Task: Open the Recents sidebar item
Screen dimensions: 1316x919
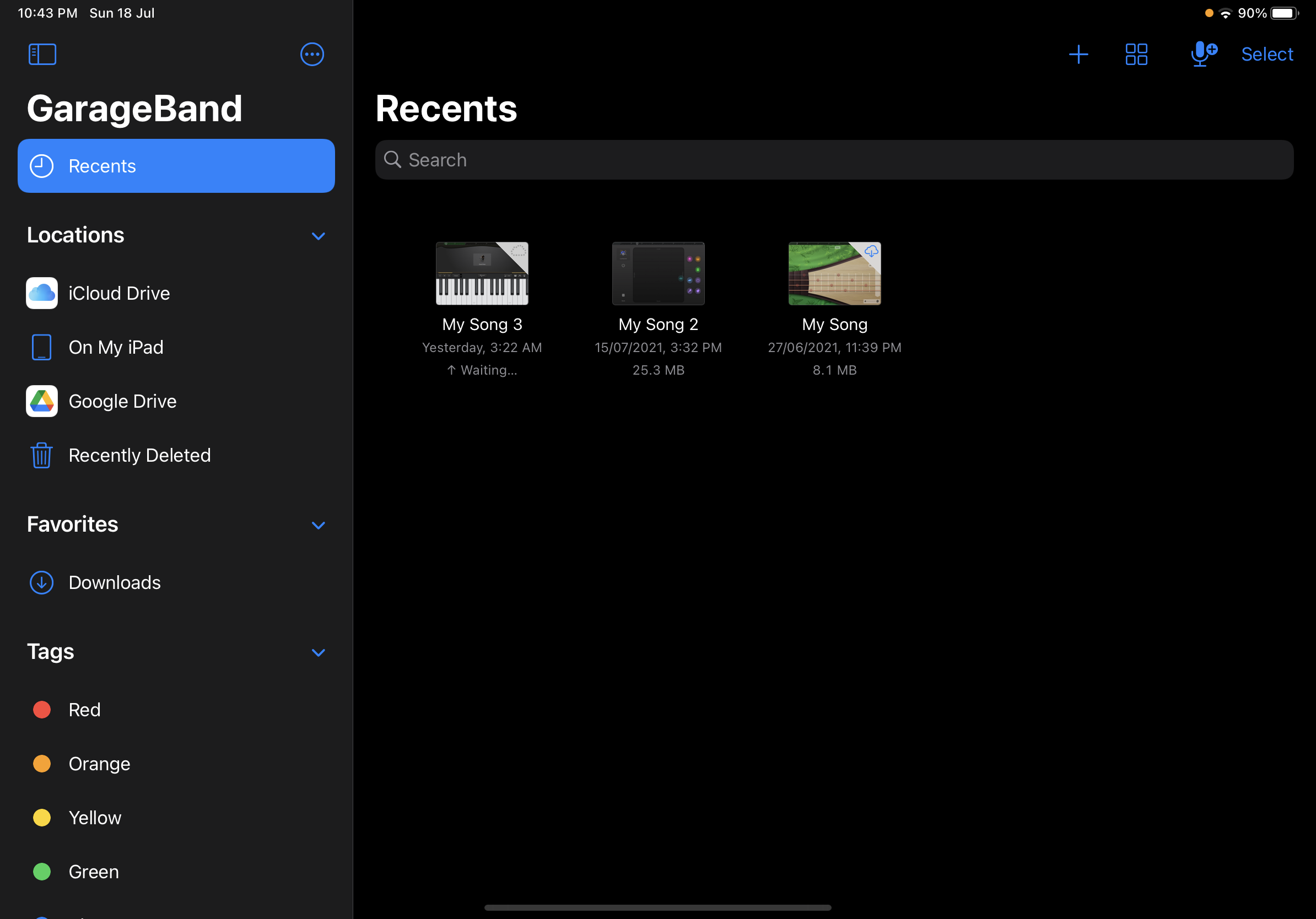Action: point(176,166)
